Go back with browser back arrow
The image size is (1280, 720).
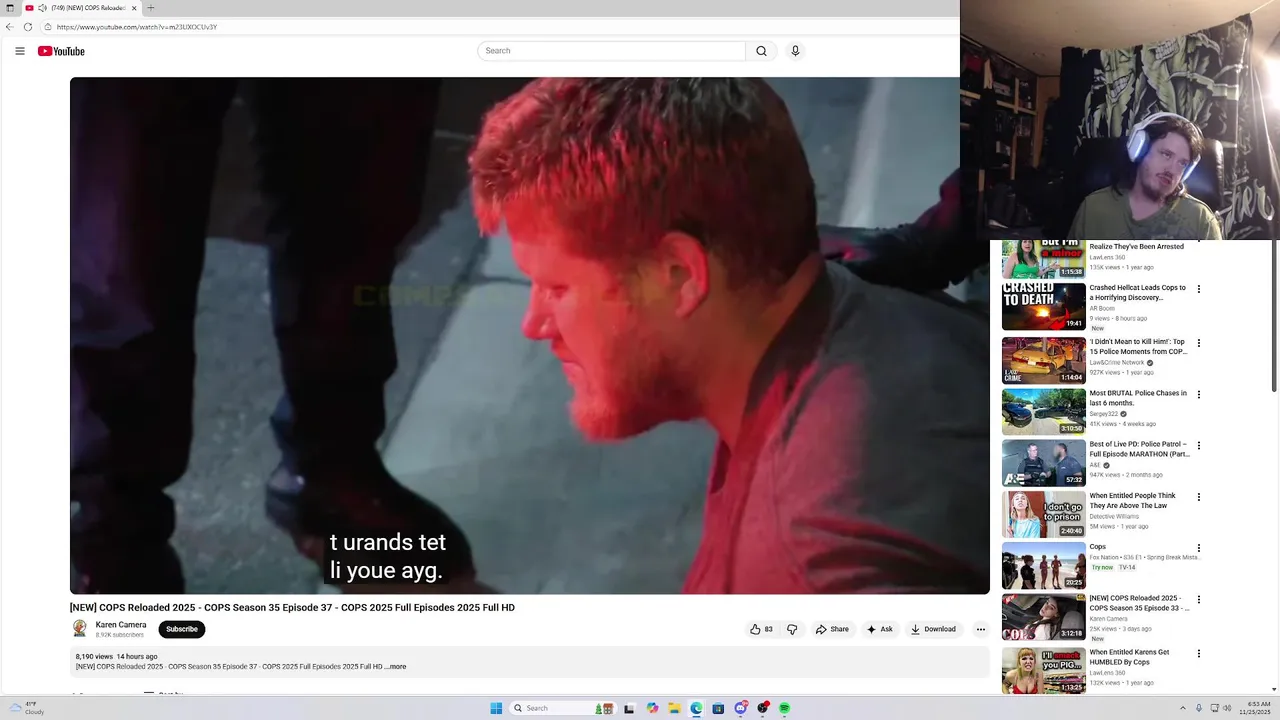[10, 27]
